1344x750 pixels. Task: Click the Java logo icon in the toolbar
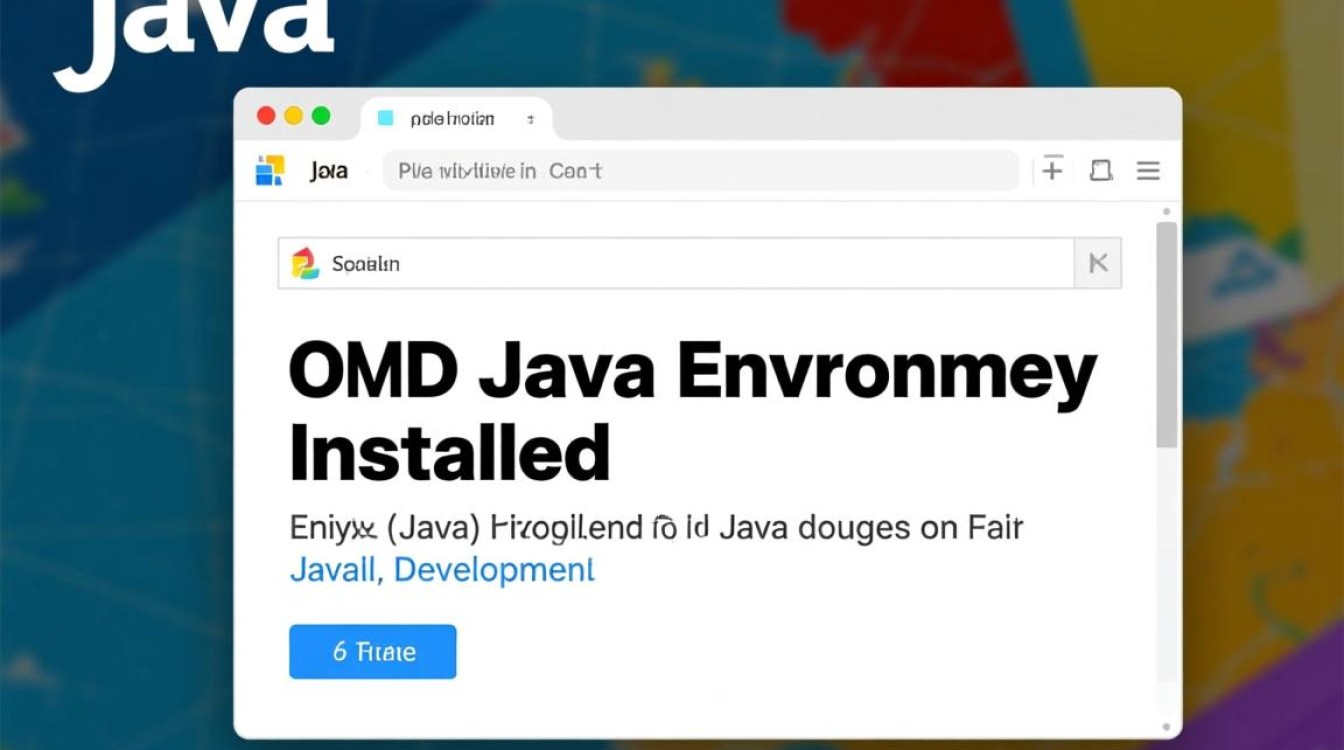[x=270, y=170]
